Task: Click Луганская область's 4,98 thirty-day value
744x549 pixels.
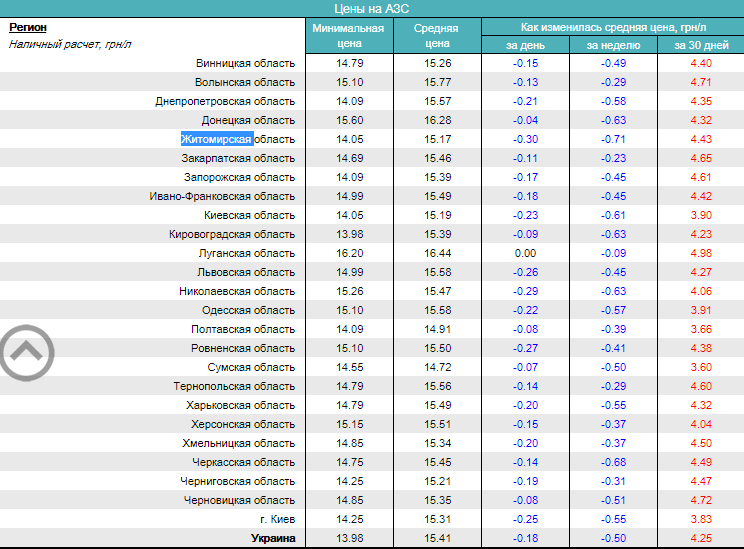Action: click(700, 253)
